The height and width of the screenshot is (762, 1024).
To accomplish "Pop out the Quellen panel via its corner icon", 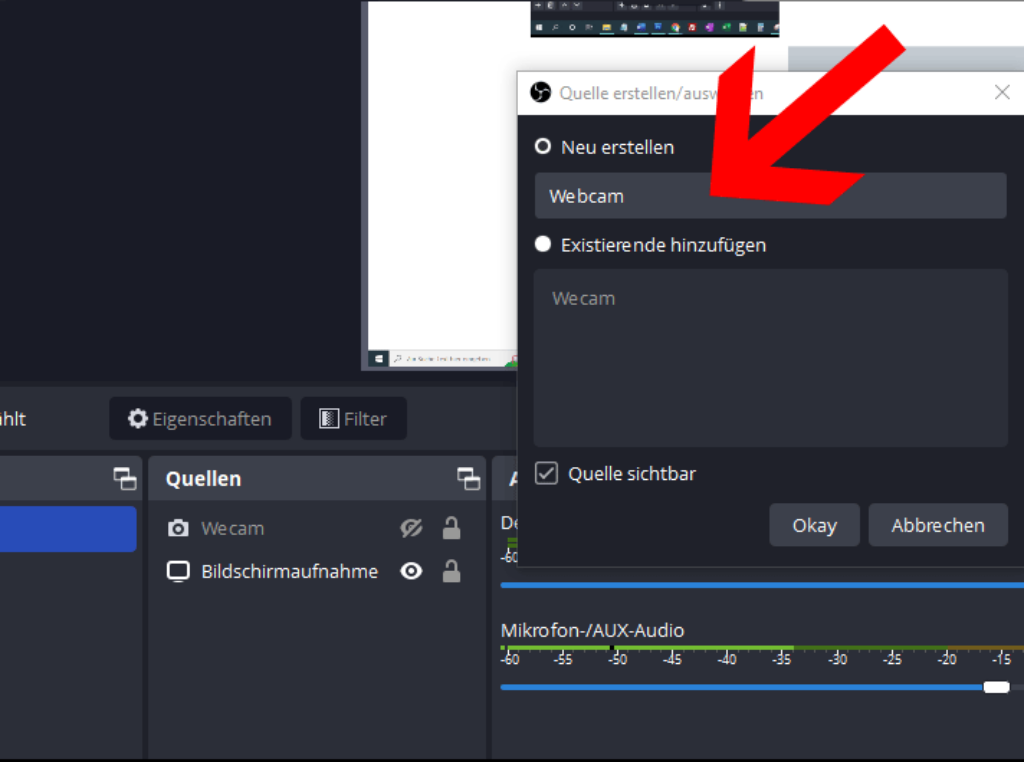I will pos(468,478).
